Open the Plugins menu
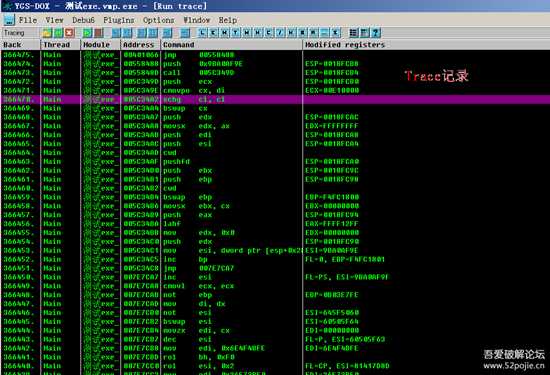 point(119,20)
